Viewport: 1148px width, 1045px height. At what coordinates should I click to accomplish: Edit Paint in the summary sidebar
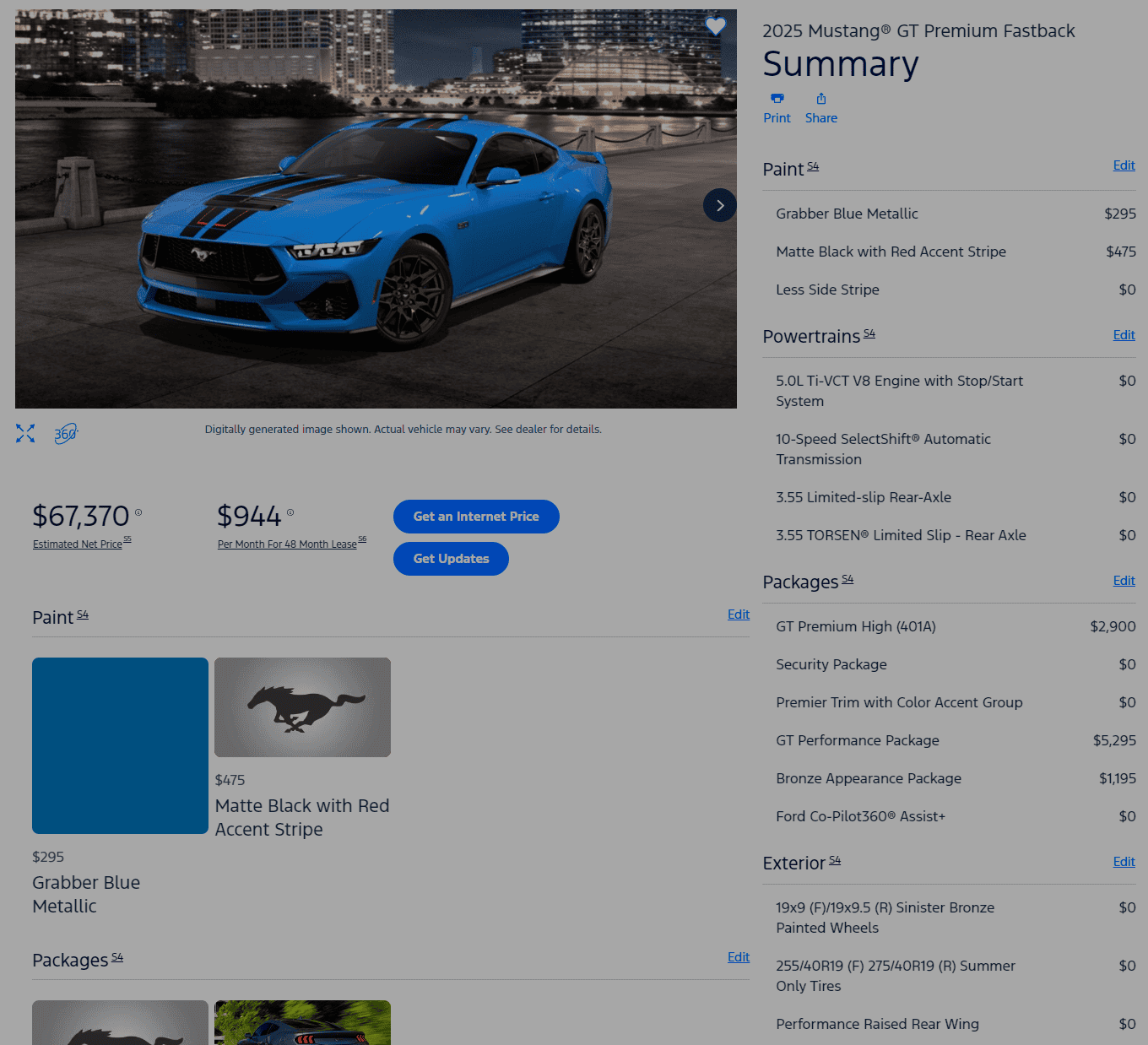click(x=1124, y=165)
